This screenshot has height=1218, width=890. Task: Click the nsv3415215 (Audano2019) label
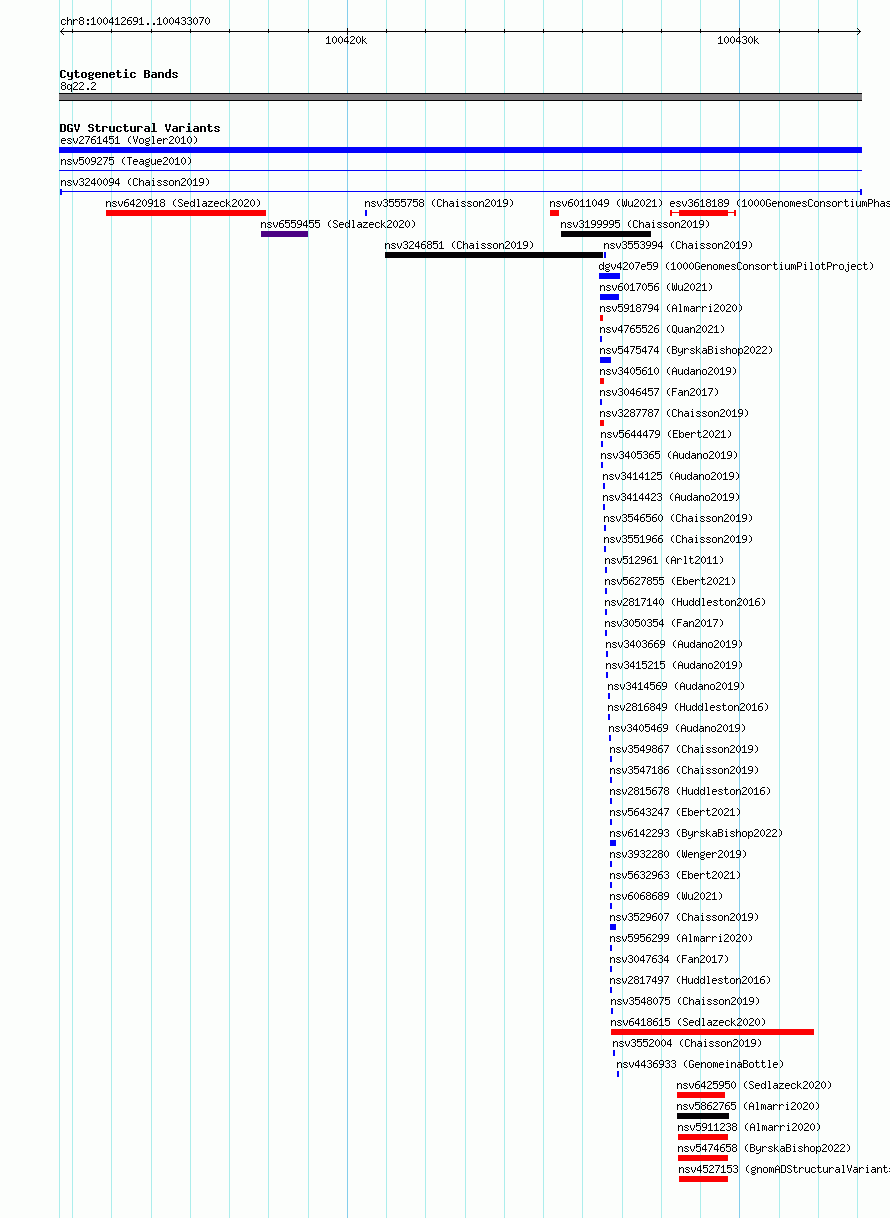coord(675,665)
